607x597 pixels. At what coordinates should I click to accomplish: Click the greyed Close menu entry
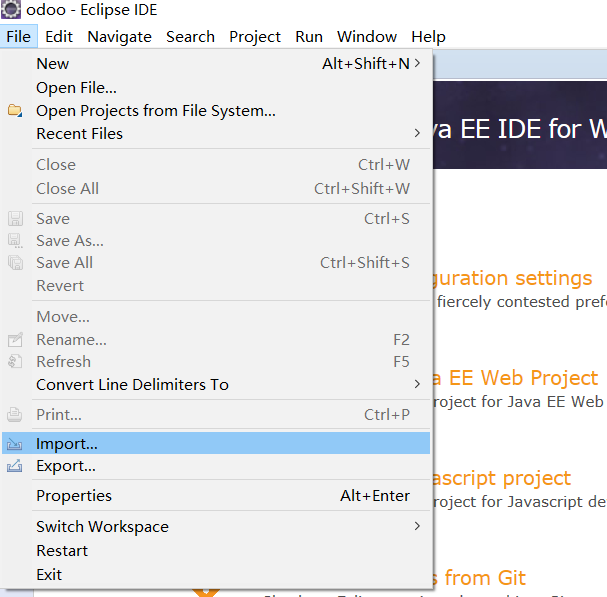tap(216, 165)
